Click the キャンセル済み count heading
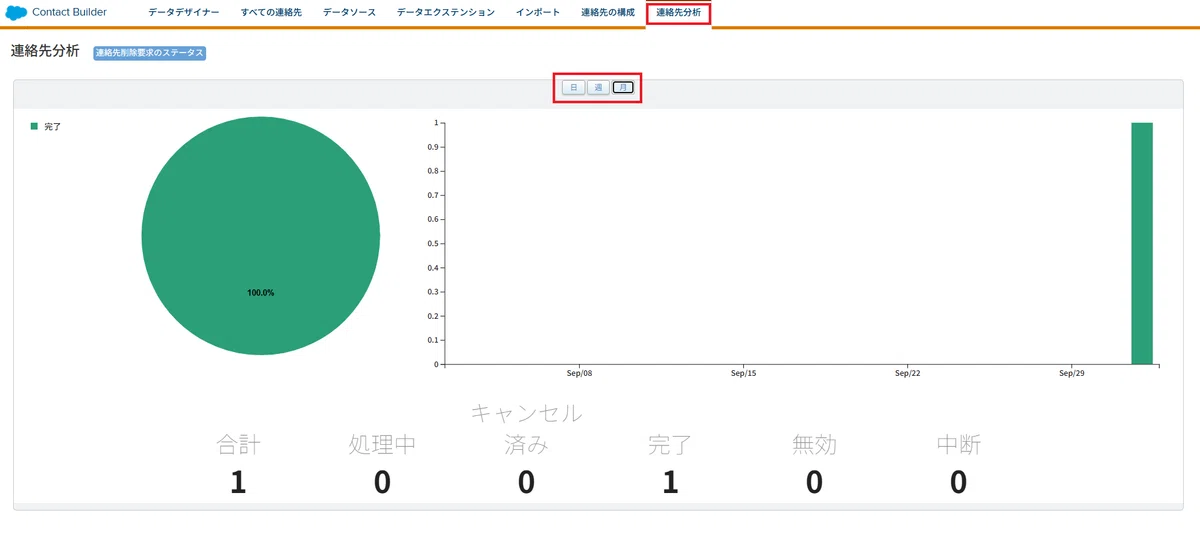1200x533 pixels. pyautogui.click(x=526, y=429)
